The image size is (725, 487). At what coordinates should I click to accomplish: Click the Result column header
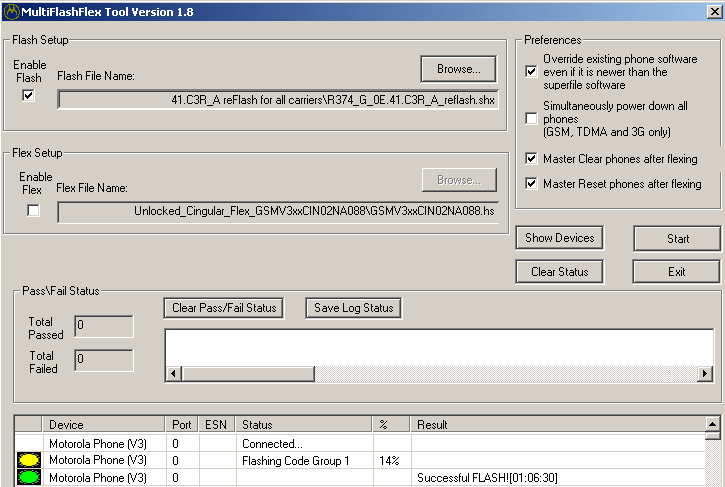558,425
